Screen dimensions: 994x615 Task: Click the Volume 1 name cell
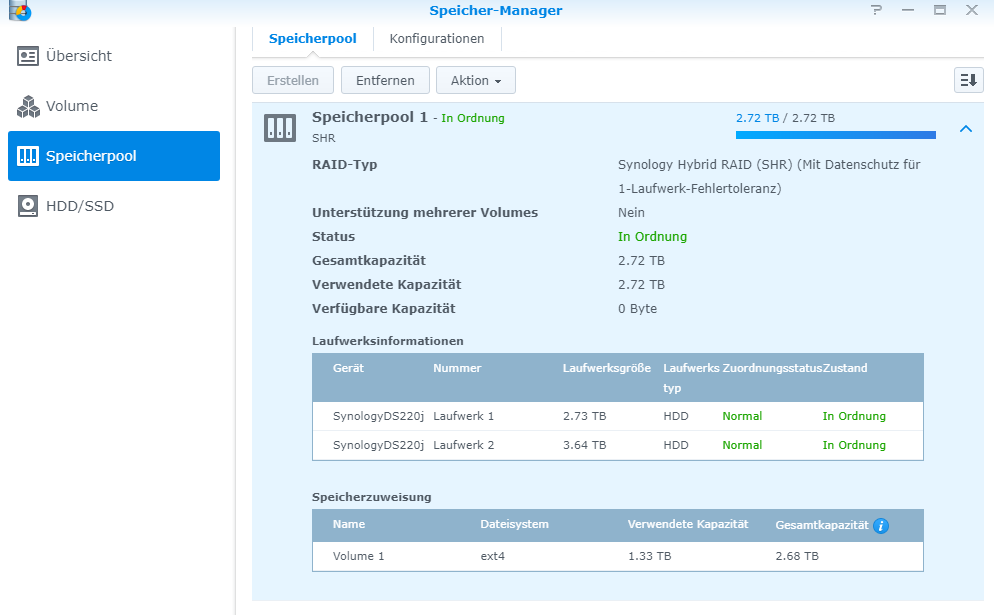(359, 557)
